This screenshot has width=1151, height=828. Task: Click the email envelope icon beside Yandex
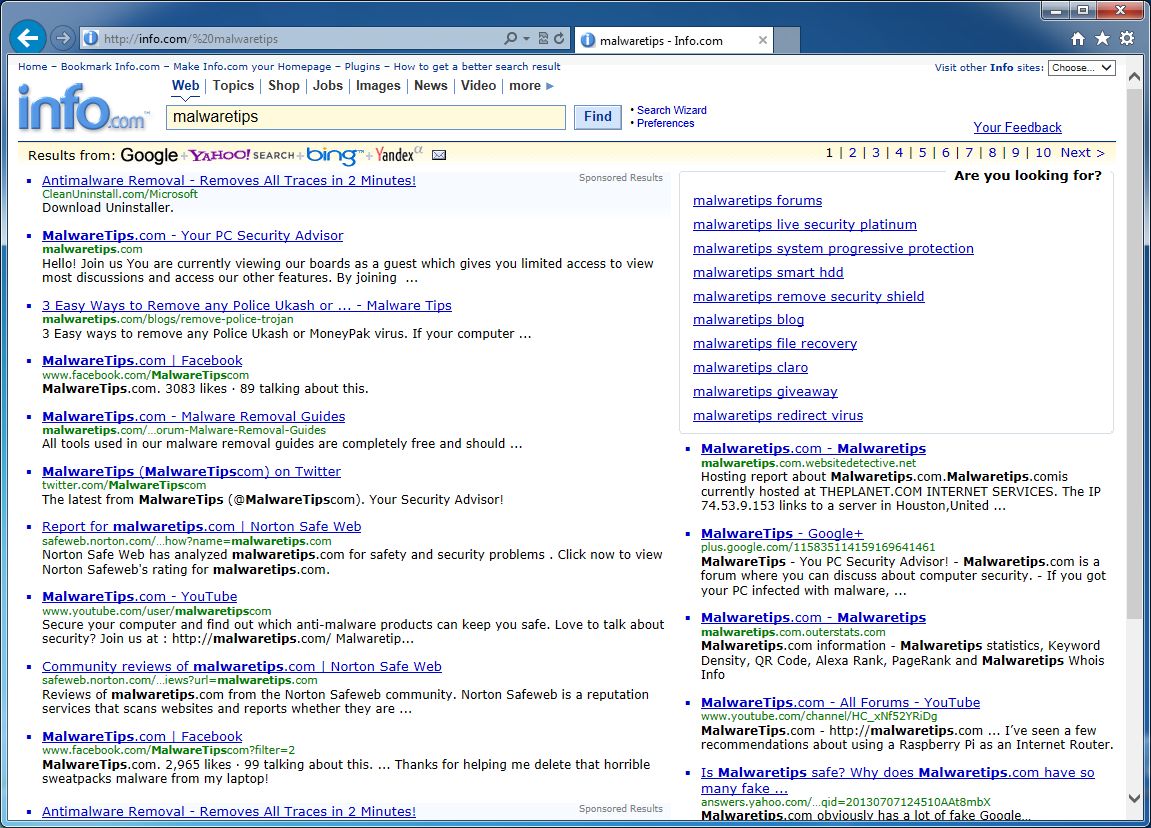[439, 155]
